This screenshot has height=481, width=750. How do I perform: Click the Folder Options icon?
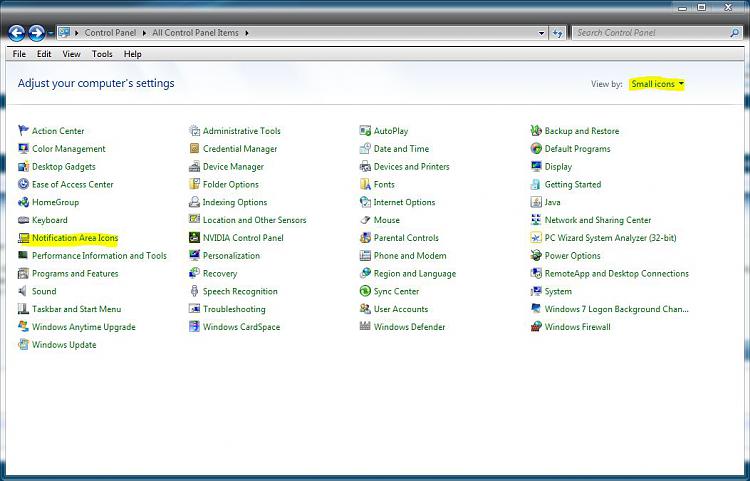[x=194, y=184]
